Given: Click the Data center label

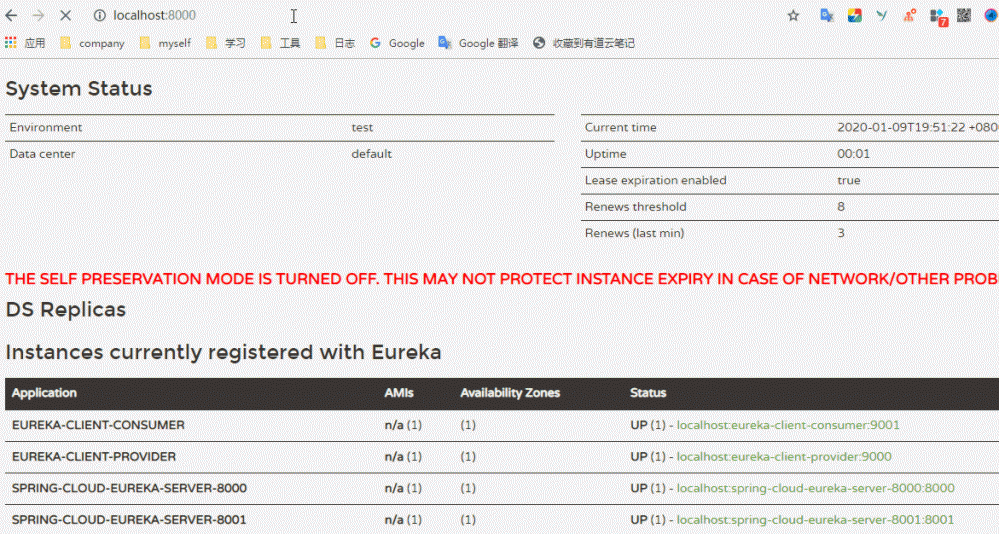Looking at the screenshot, I should tap(42, 154).
